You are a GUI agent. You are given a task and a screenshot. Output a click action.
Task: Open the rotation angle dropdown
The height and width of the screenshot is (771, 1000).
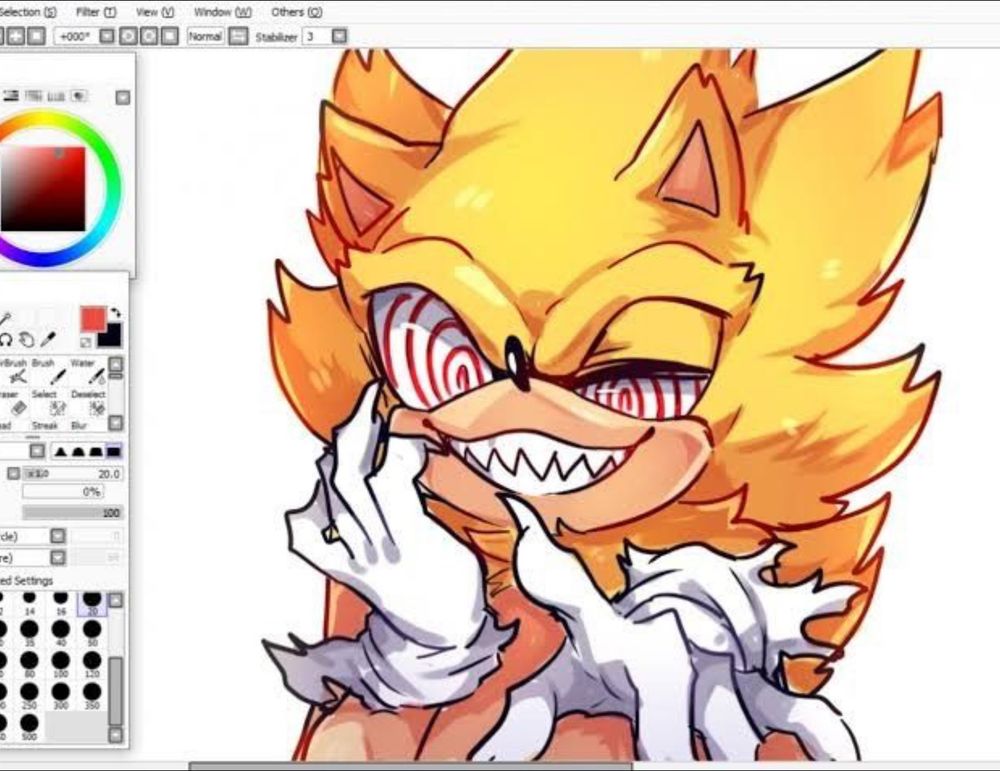click(107, 36)
